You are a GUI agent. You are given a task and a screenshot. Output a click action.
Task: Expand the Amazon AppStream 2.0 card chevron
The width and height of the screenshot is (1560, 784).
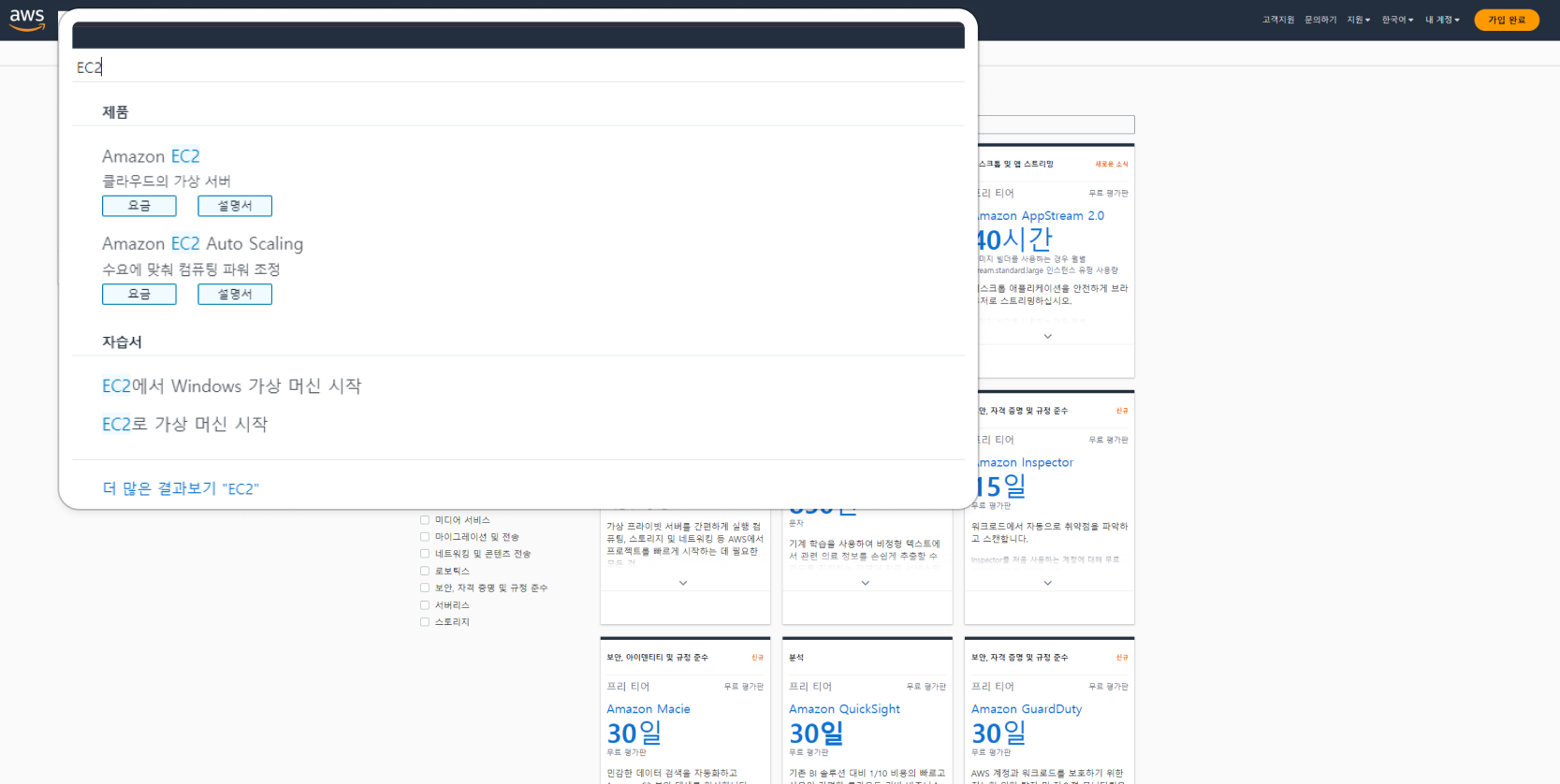[1047, 336]
